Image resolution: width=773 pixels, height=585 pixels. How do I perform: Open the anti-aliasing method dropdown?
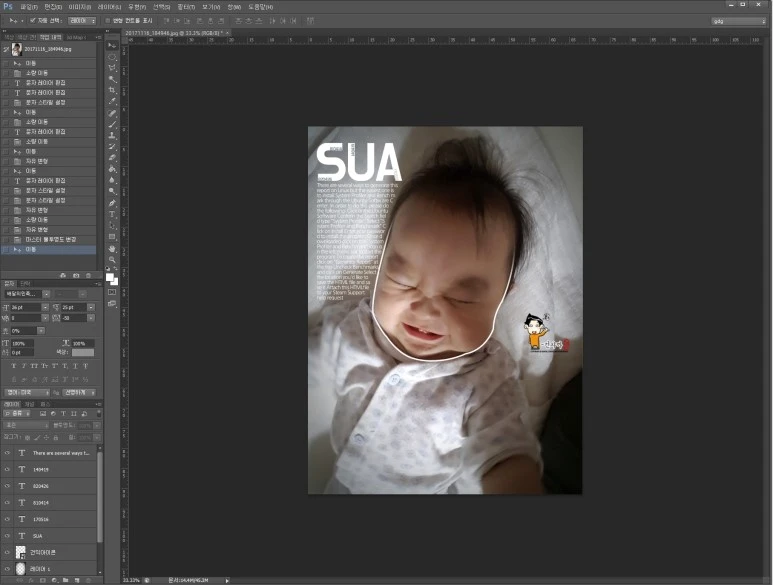pyautogui.click(x=79, y=392)
